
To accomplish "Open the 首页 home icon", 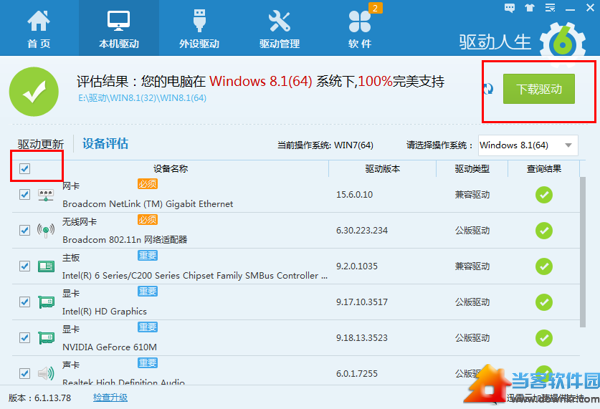I will (x=39, y=22).
